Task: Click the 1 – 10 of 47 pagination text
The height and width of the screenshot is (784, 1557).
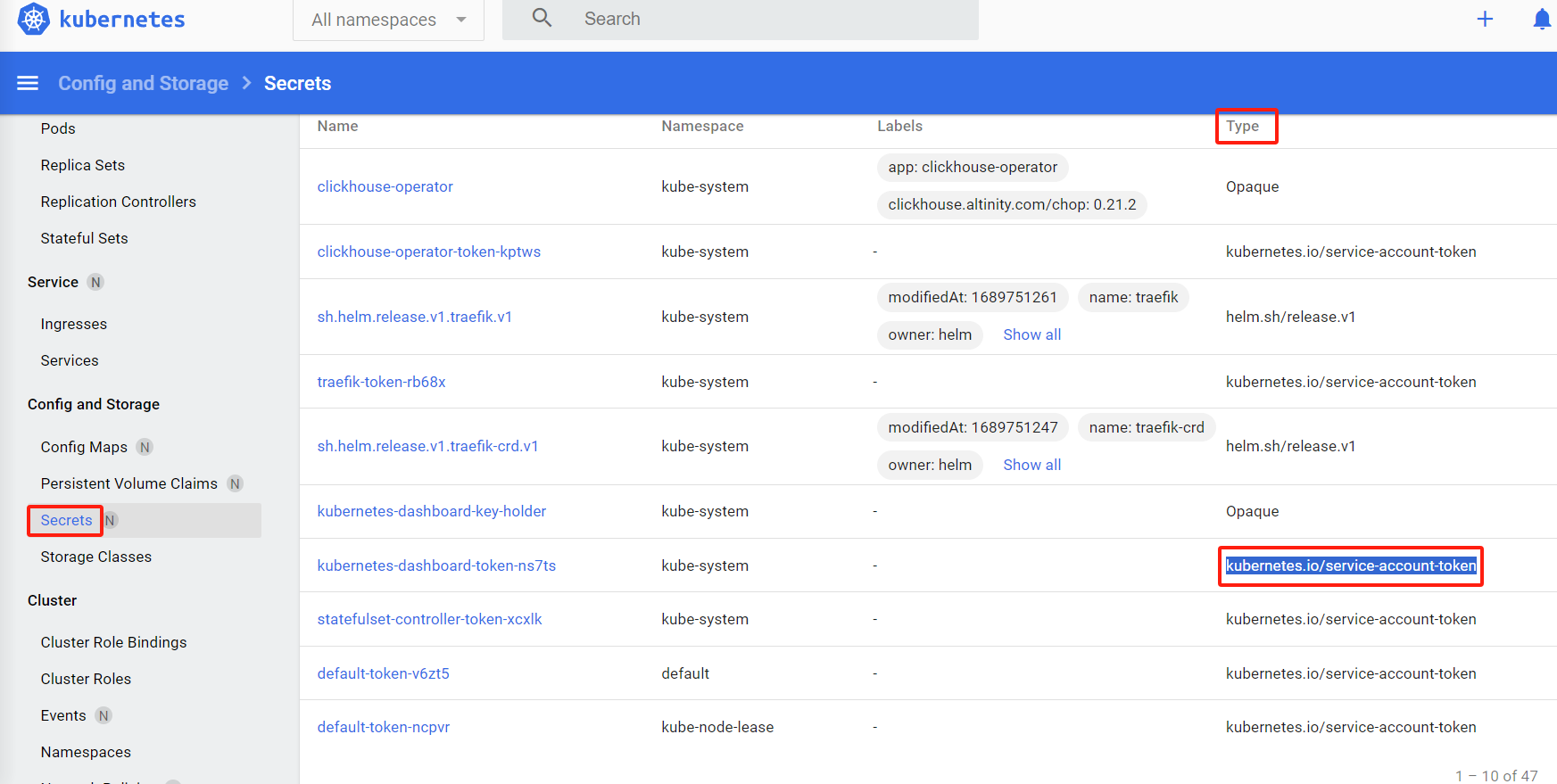Action: click(1496, 775)
